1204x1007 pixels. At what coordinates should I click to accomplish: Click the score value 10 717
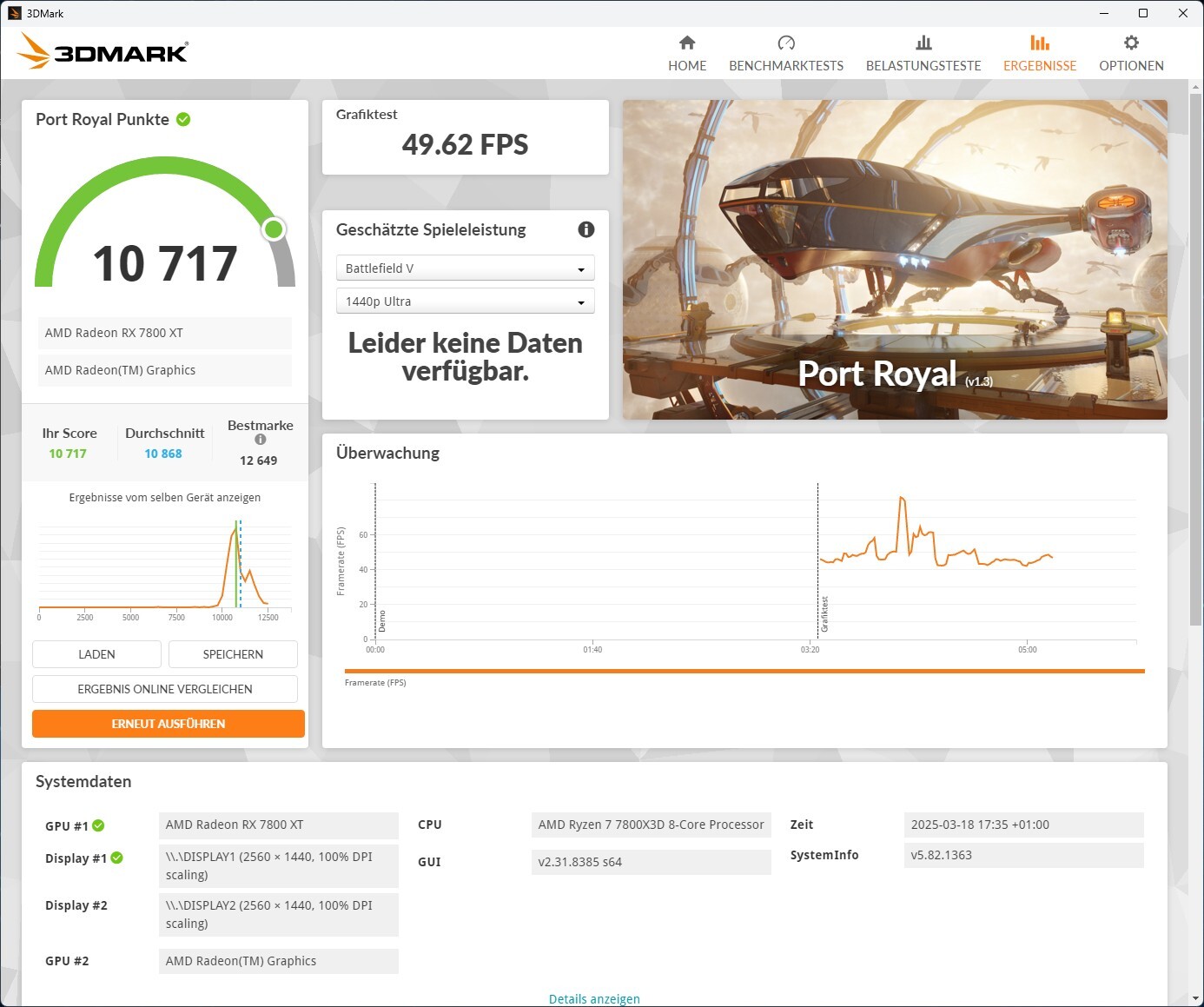(165, 264)
